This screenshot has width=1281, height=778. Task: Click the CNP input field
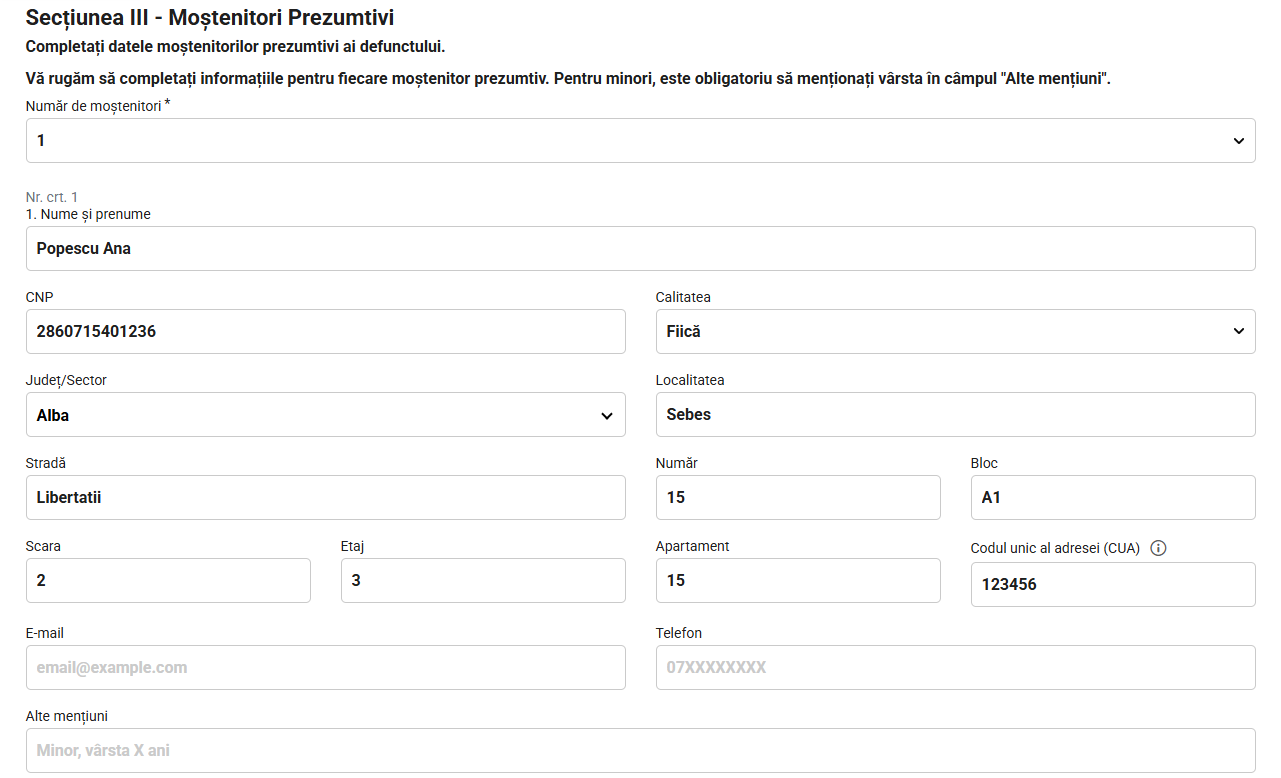pyautogui.click(x=326, y=331)
